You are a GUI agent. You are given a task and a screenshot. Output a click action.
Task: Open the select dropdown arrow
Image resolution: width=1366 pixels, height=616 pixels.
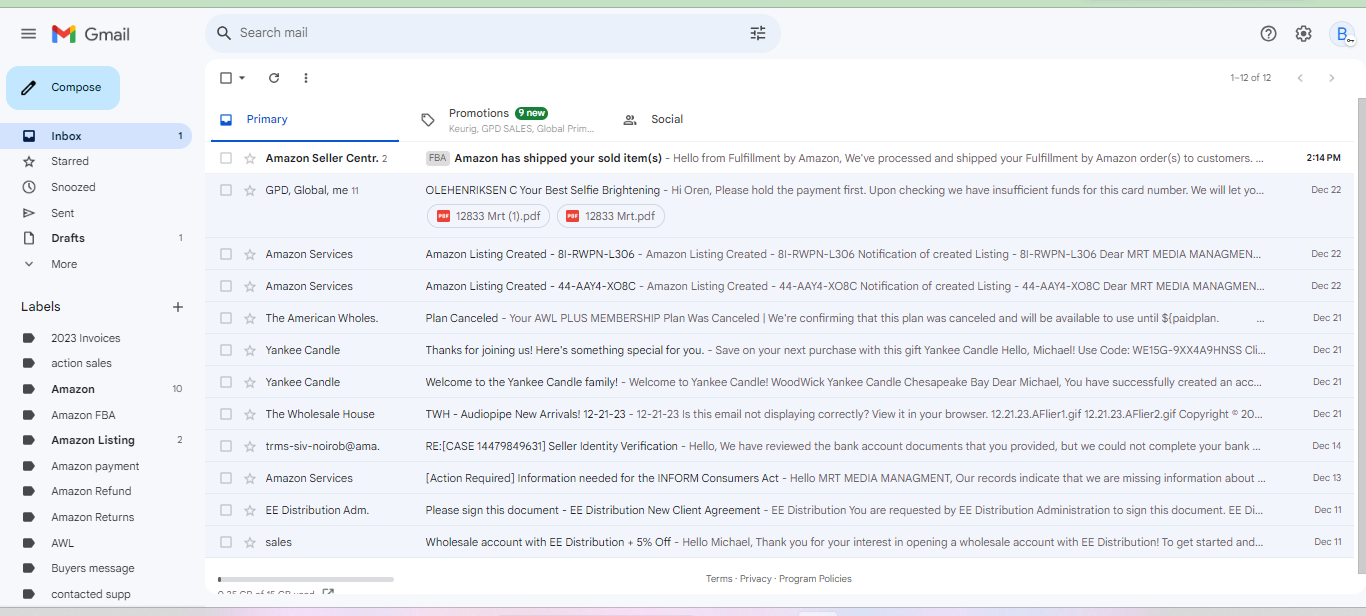point(242,78)
